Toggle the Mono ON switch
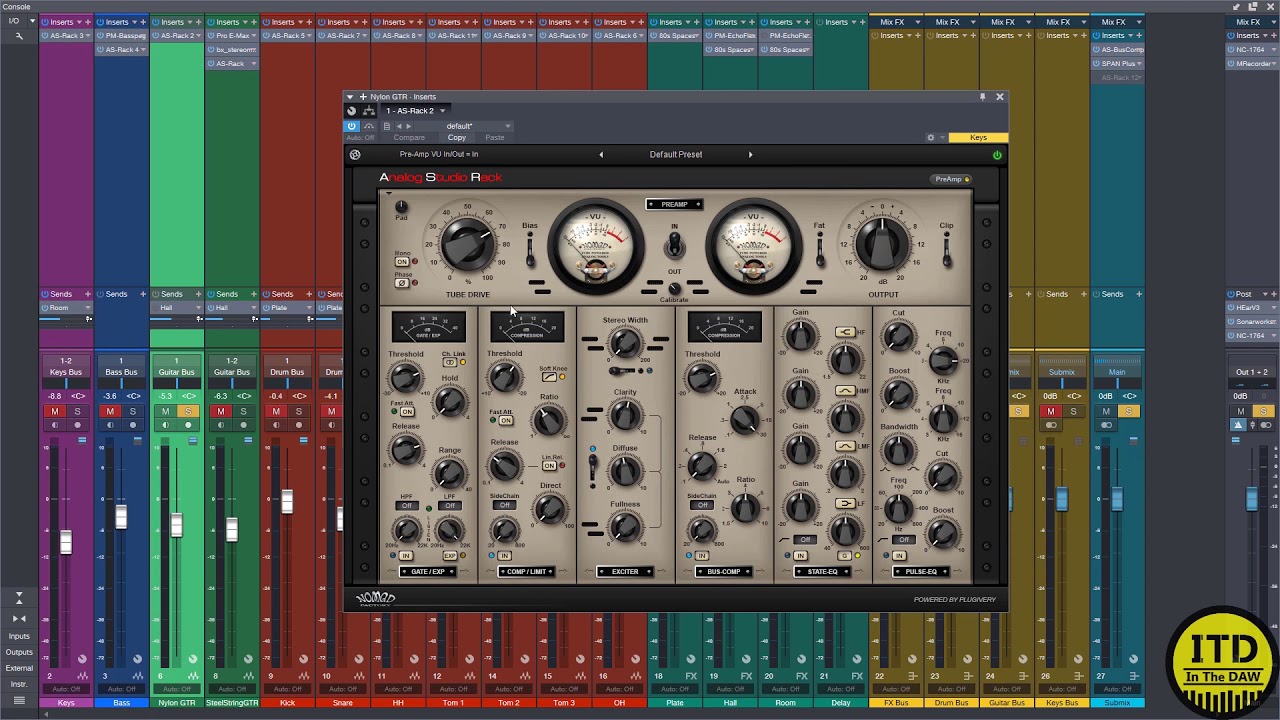Screen dimensions: 1280x720 point(401,262)
